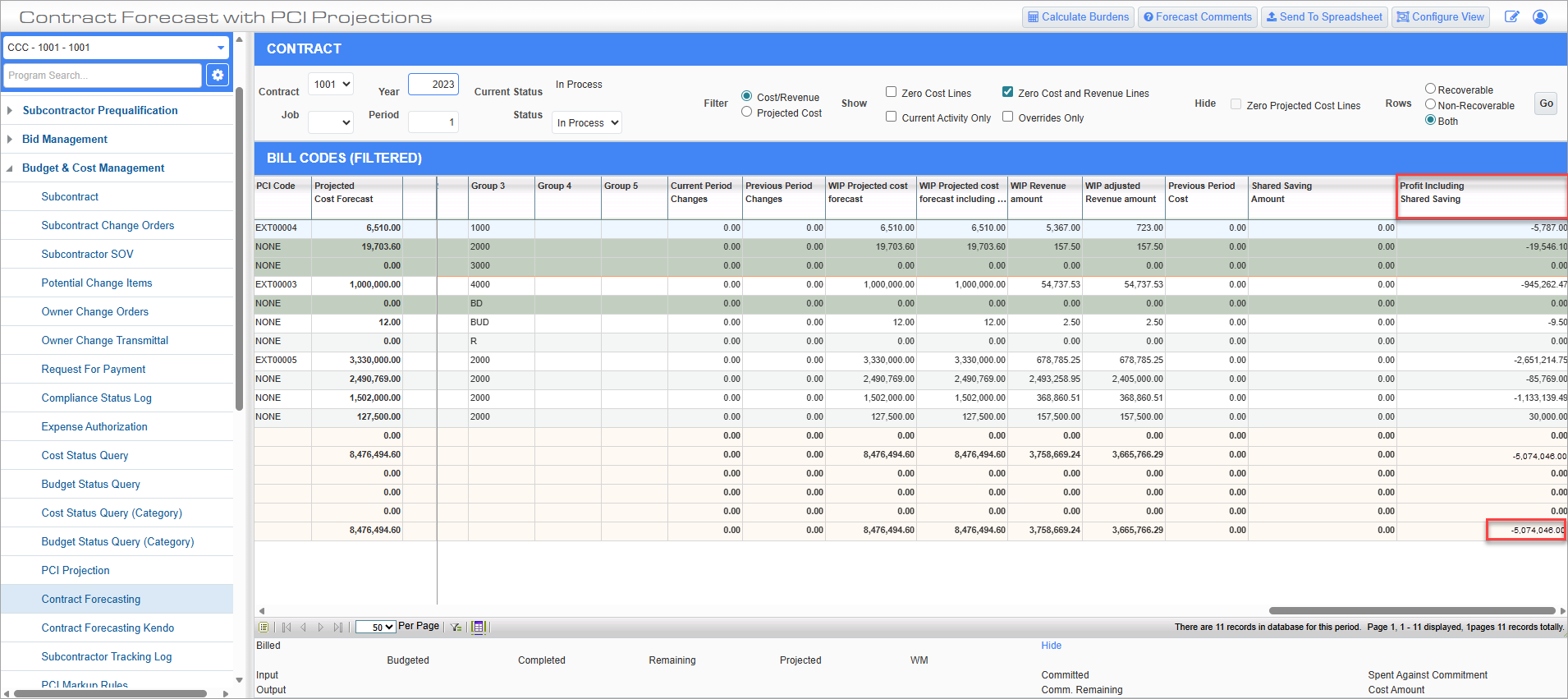The height and width of the screenshot is (699, 1568).
Task: Open the user profile icon
Action: (1540, 16)
